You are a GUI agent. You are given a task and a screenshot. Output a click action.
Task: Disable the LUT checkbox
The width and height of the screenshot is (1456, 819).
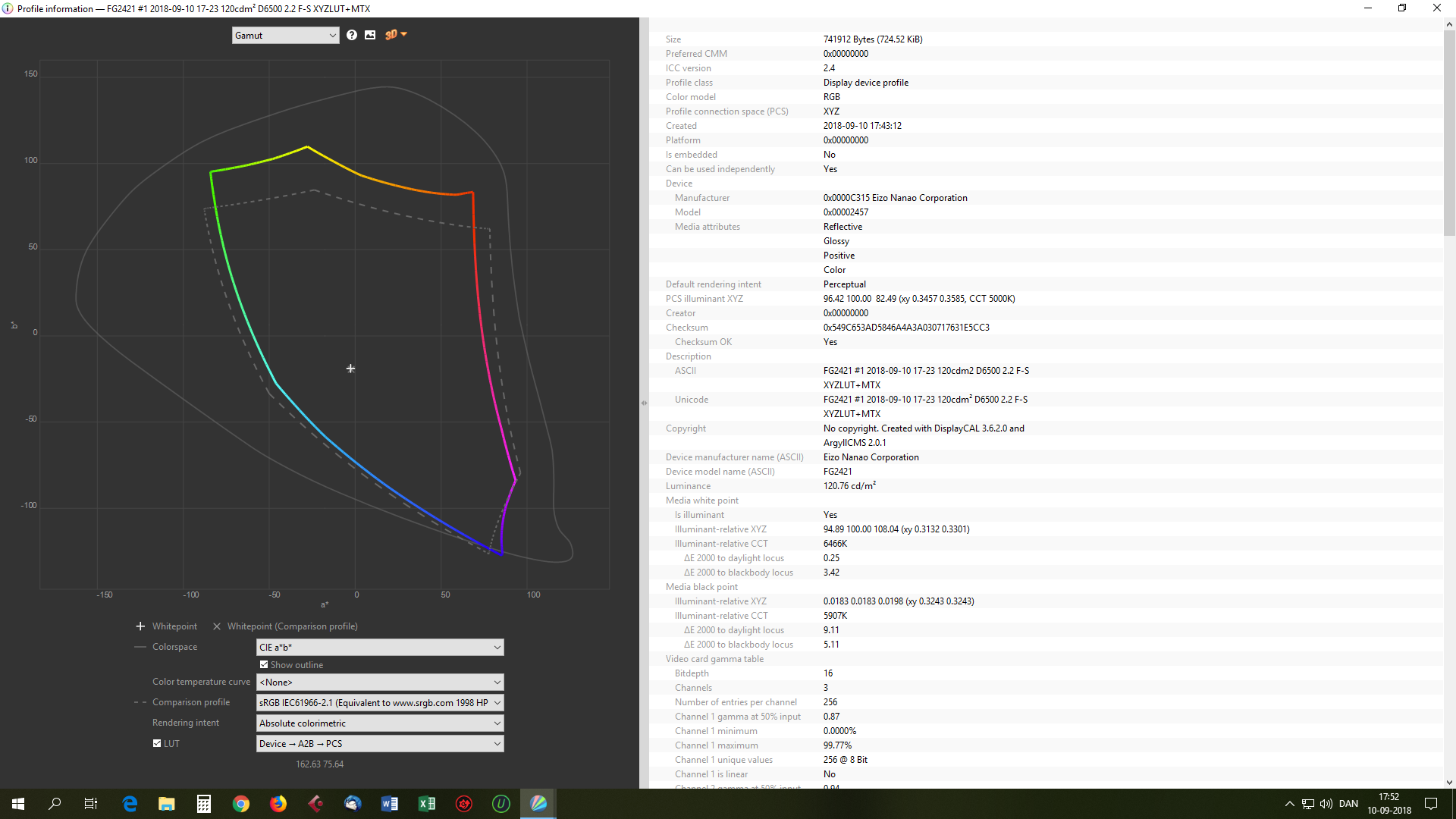pos(156,743)
